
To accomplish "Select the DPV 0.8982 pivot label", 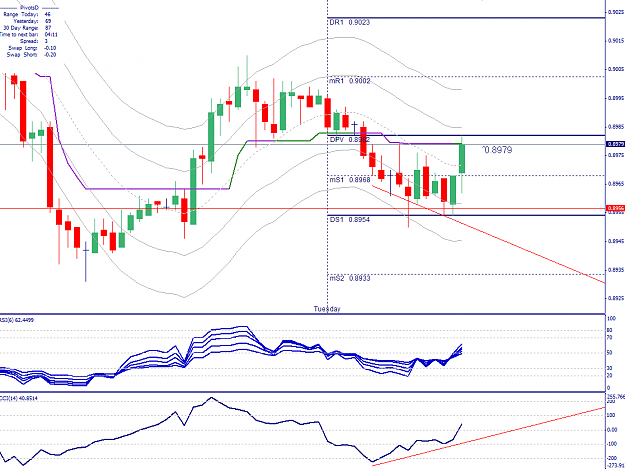I will (x=350, y=140).
